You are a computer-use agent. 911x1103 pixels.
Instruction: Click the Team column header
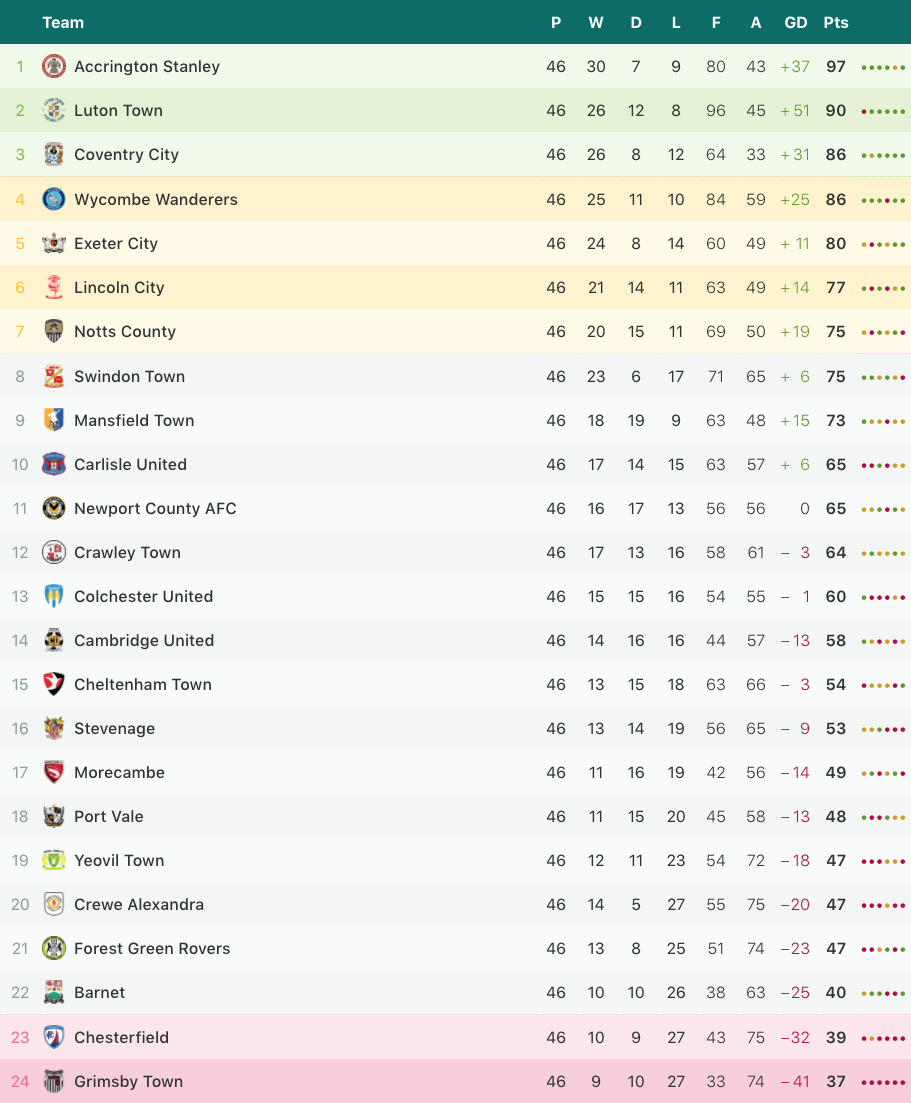tap(63, 23)
